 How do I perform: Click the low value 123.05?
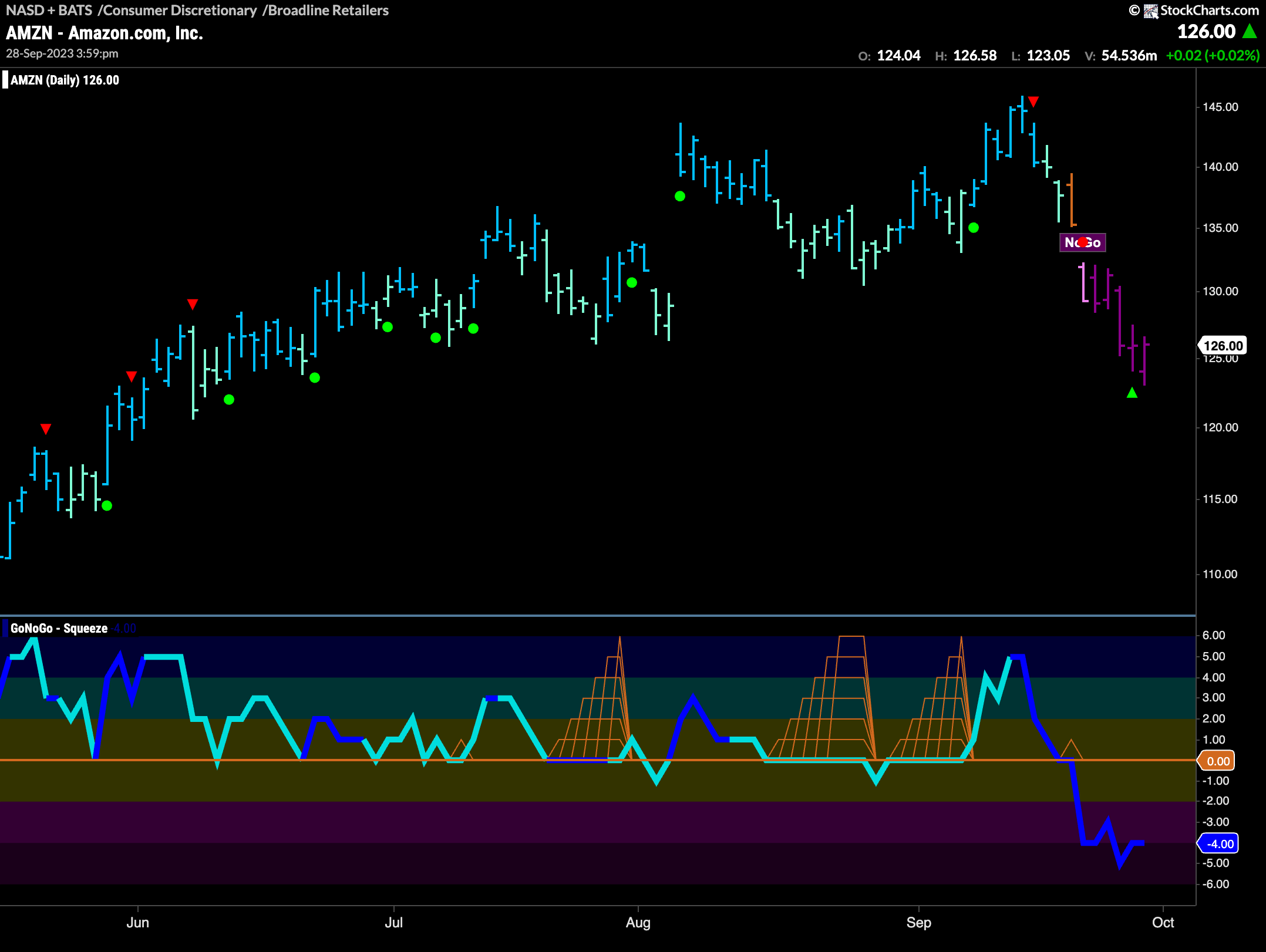[x=1048, y=56]
